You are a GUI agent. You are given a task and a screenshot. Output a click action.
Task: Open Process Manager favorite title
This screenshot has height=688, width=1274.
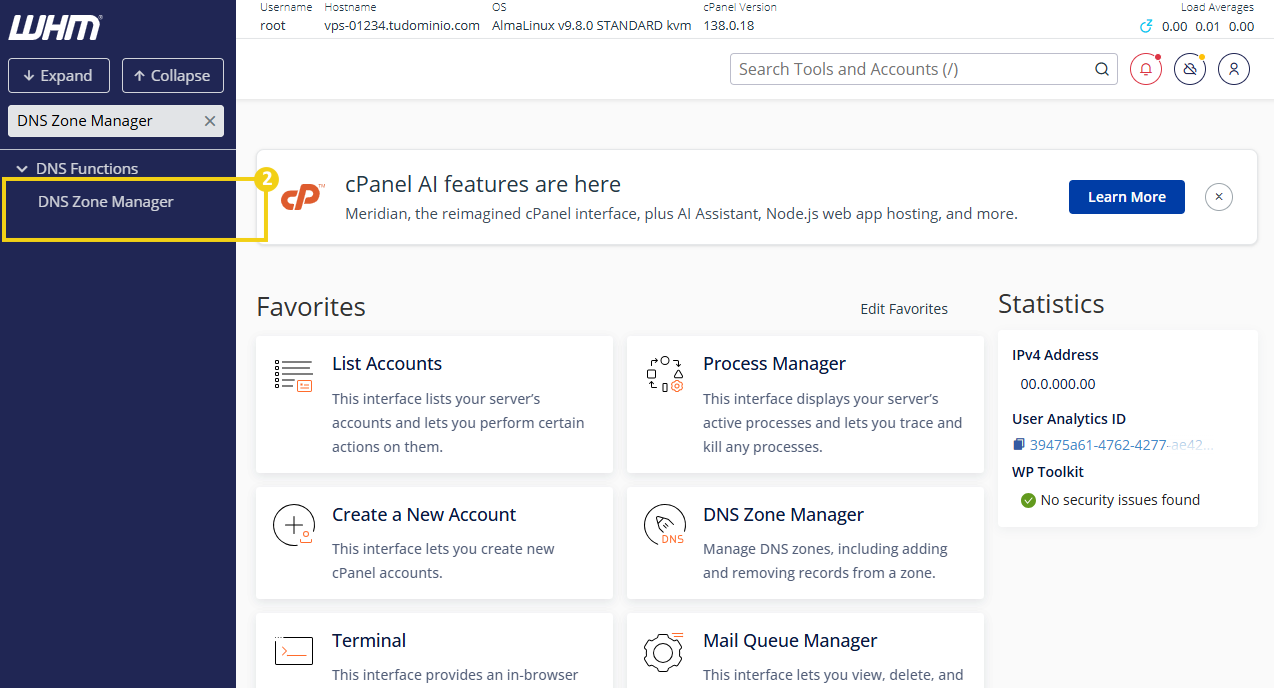coord(774,364)
